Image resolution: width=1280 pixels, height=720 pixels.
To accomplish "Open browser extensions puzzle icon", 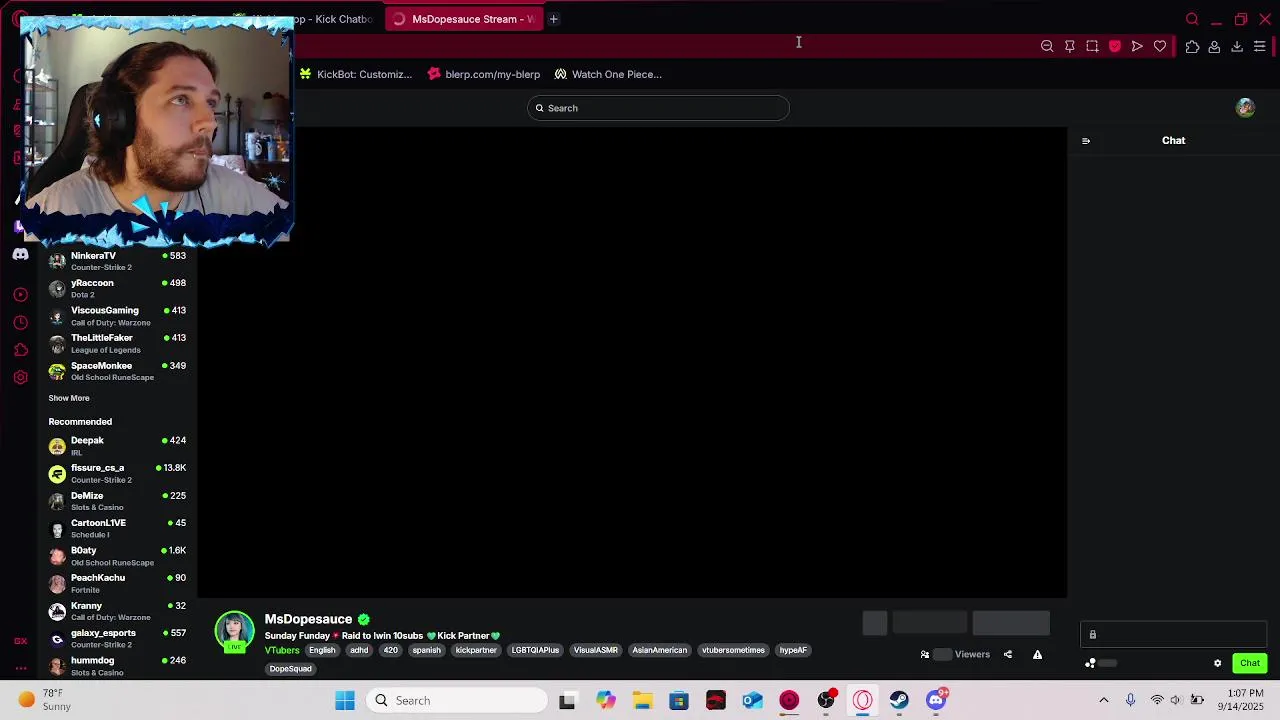I will coord(1192,46).
